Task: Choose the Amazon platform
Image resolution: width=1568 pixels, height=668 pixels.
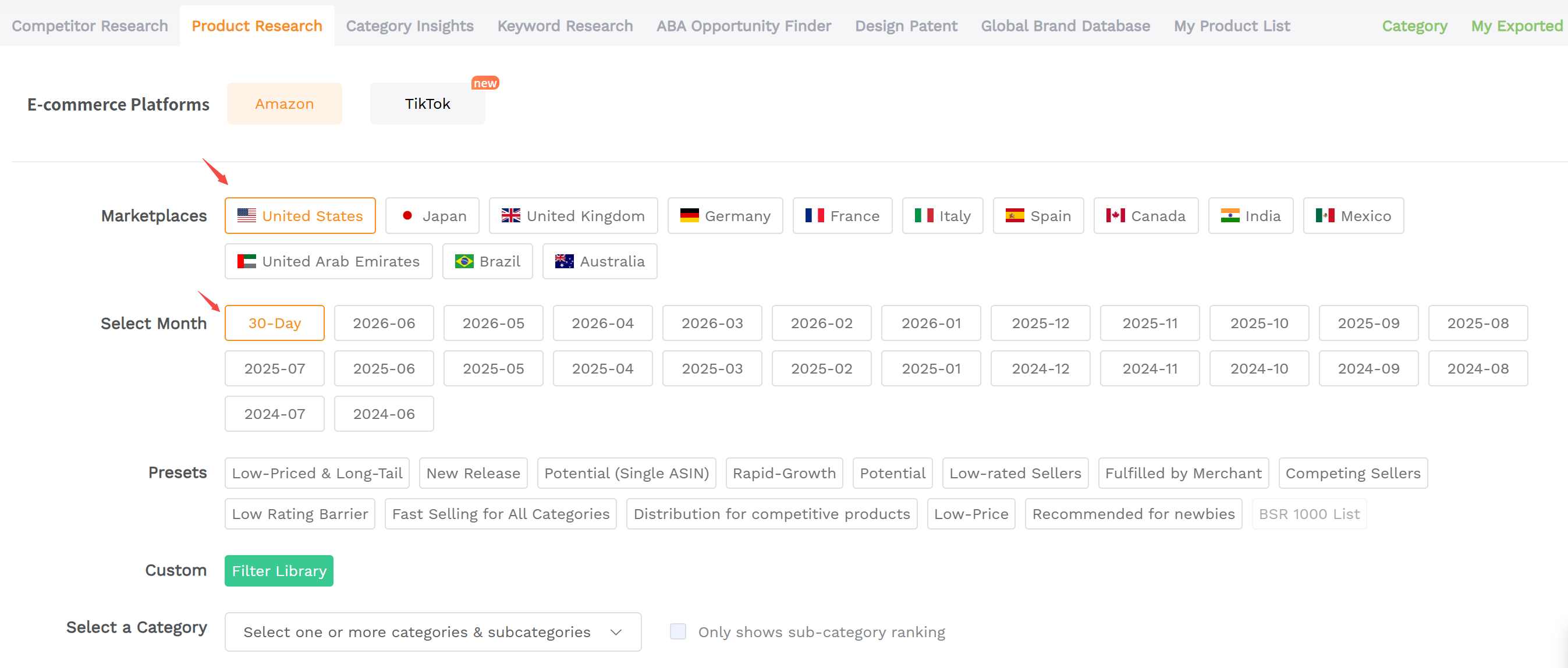Action: [x=284, y=104]
